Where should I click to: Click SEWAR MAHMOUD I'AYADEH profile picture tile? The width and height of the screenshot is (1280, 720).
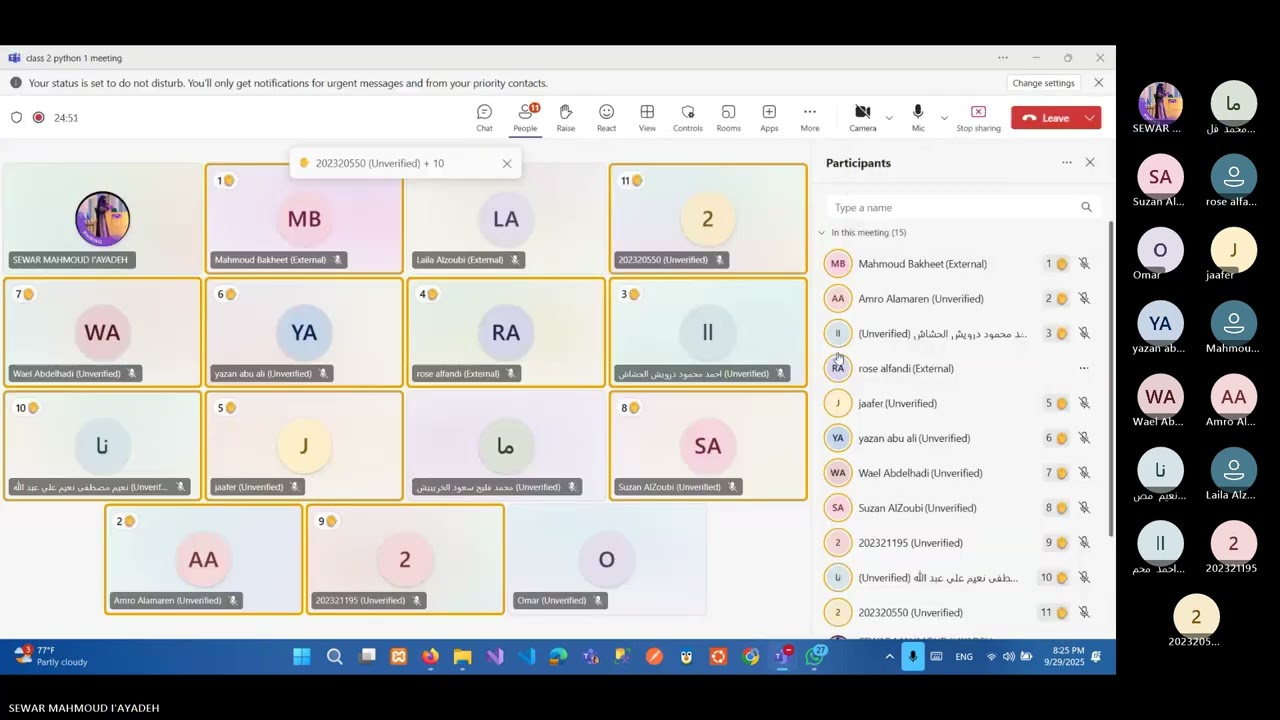click(x=102, y=219)
